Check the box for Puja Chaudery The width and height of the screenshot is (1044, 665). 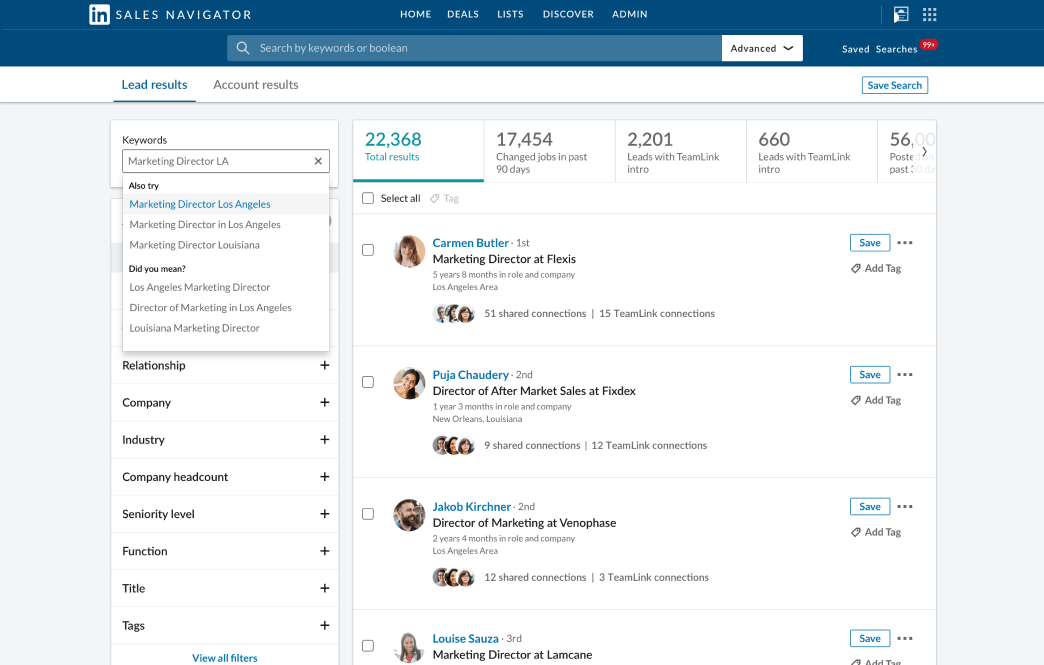[368, 382]
